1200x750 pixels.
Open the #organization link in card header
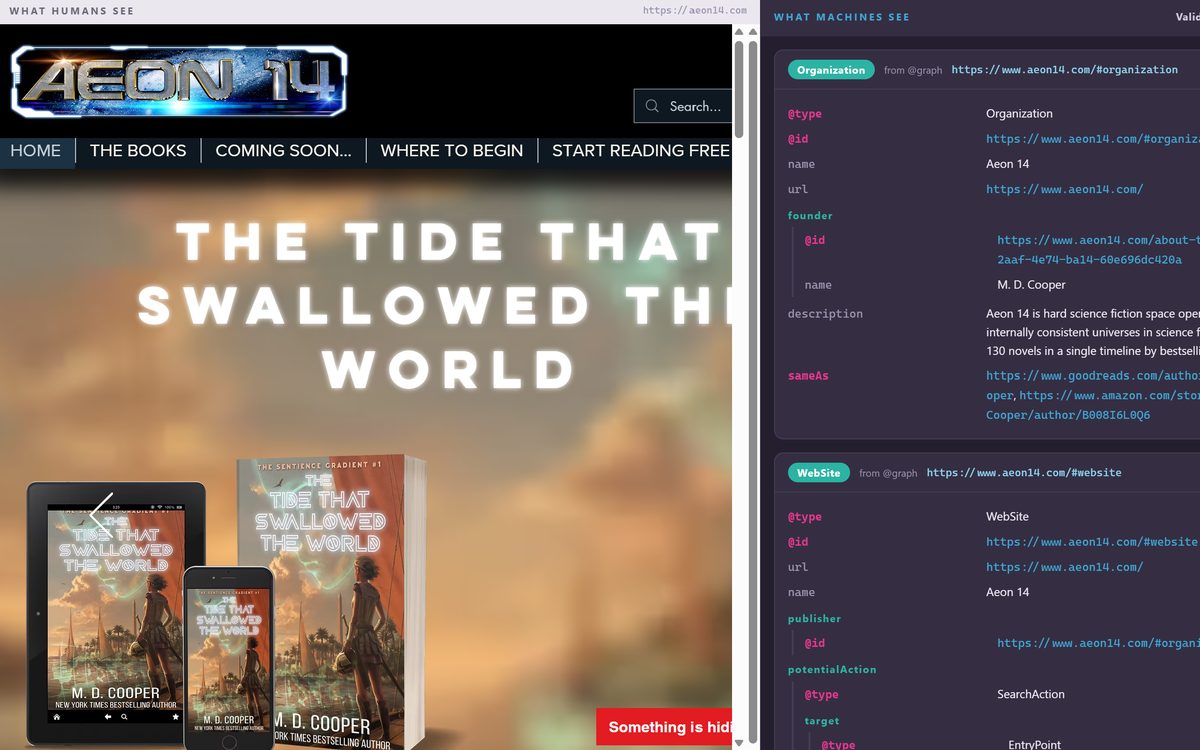point(1065,70)
